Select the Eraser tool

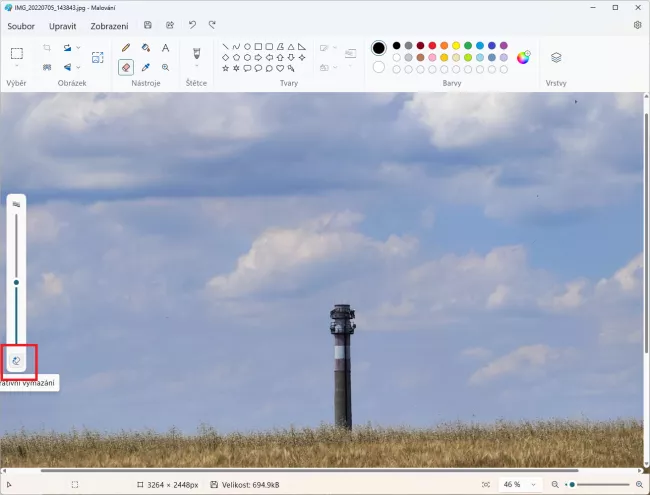coord(126,67)
